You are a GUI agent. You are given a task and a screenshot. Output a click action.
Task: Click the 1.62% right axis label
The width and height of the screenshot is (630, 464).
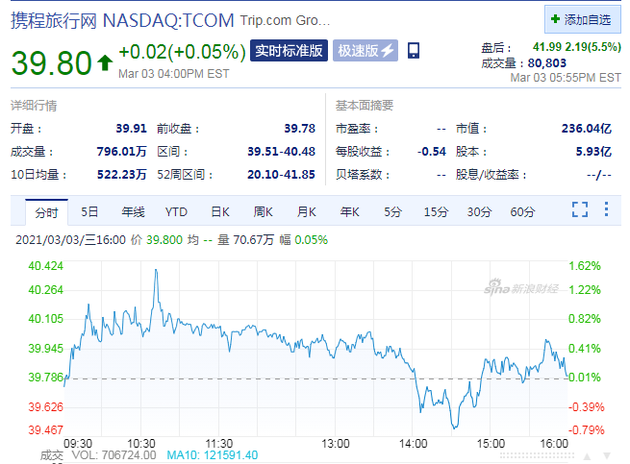coord(585,266)
